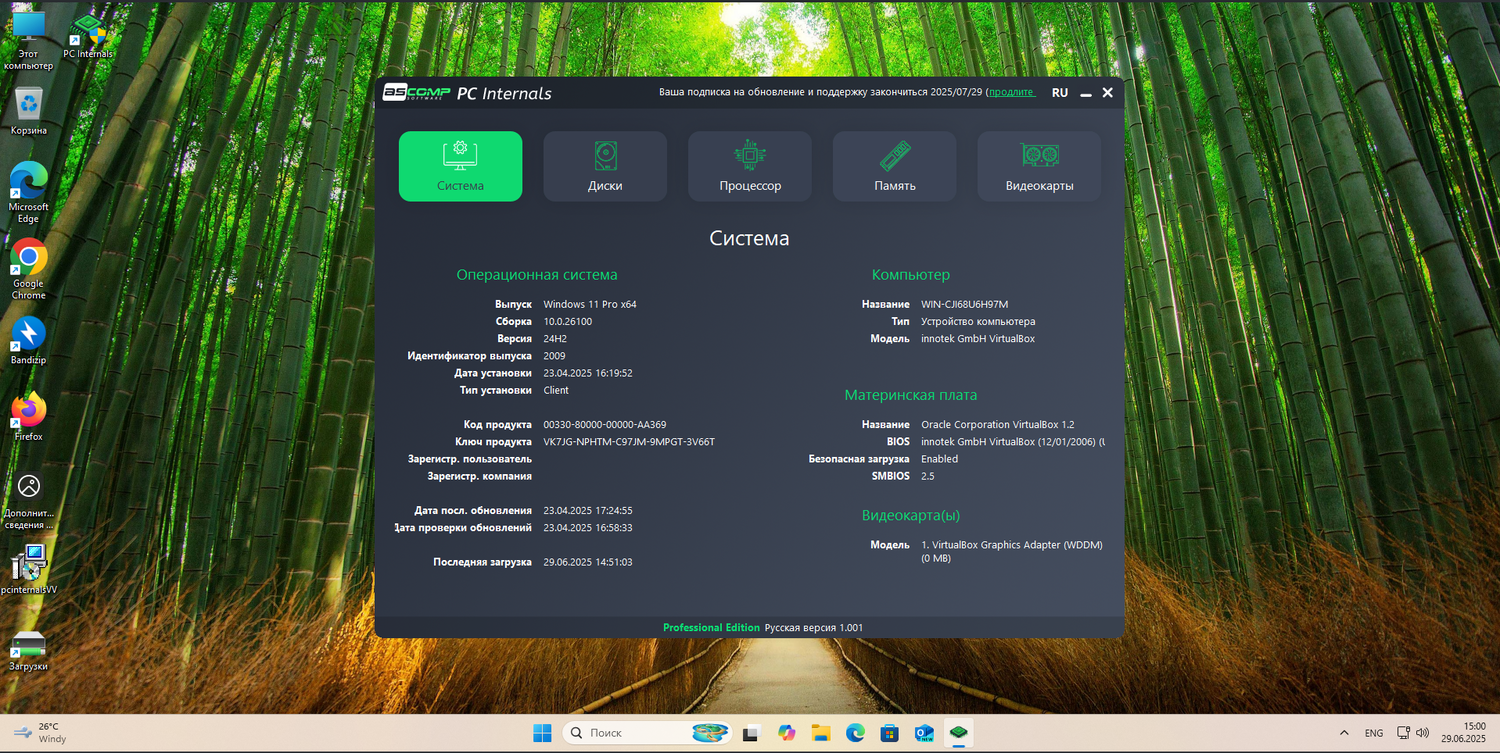Open Task View from the taskbar
The image size is (1500, 753).
pos(751,733)
